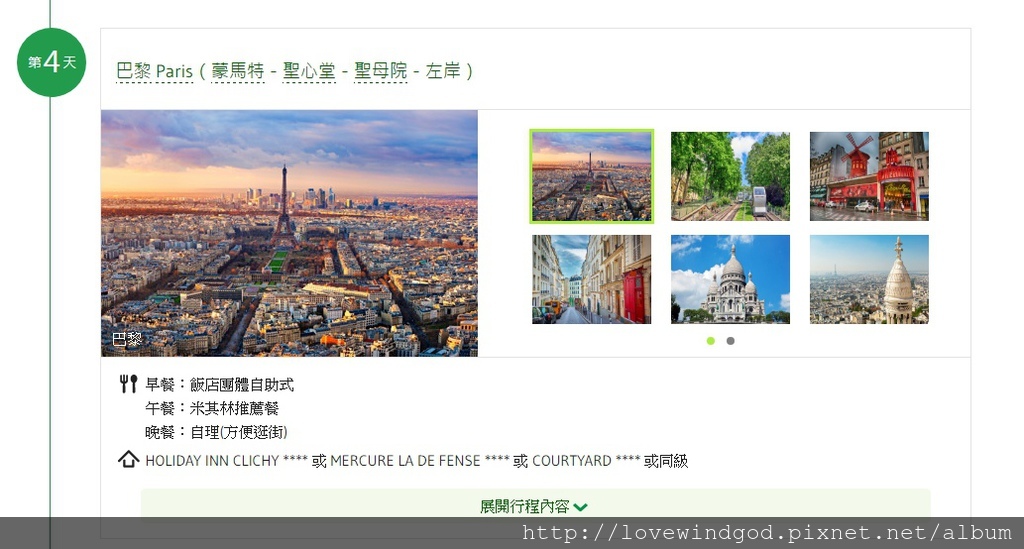Switch to first gallery page dot

[711, 341]
